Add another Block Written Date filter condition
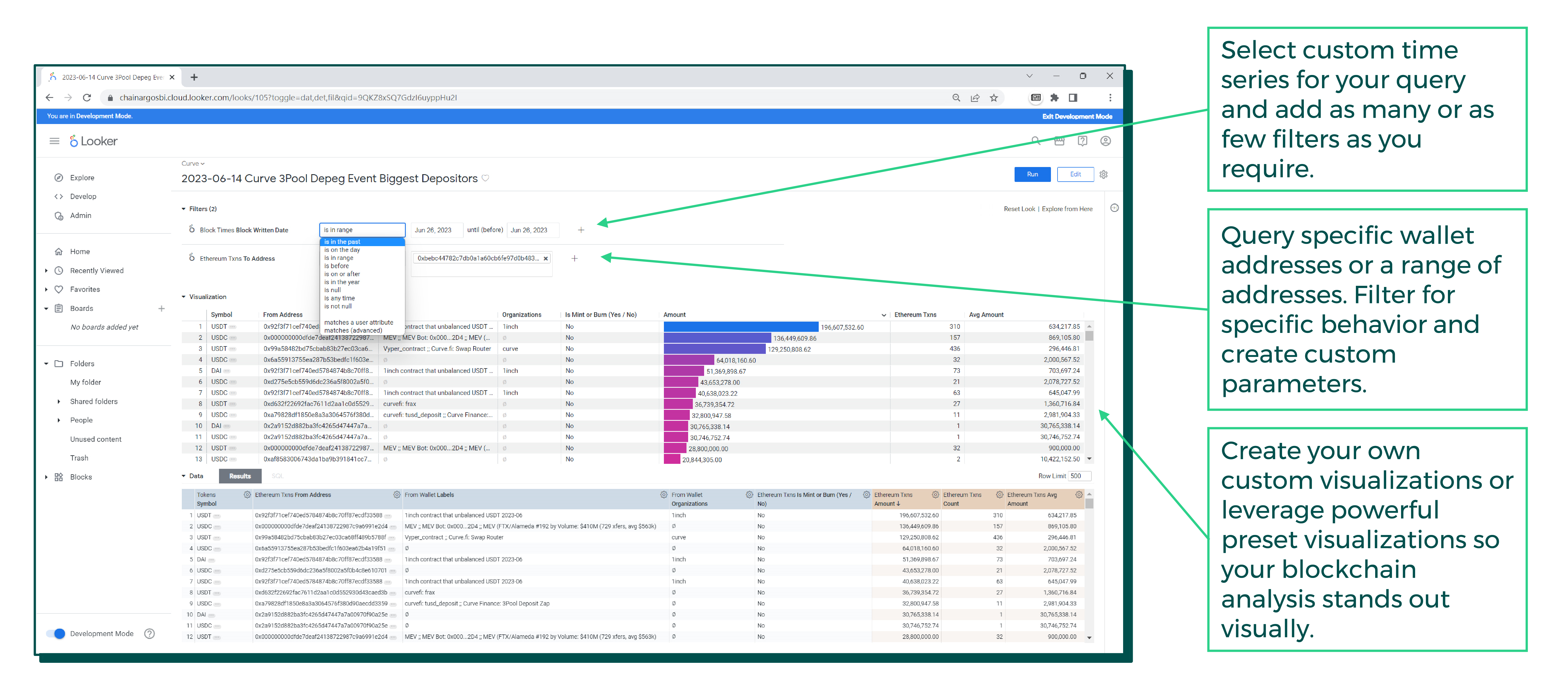The width and height of the screenshot is (1568, 689). [581, 230]
